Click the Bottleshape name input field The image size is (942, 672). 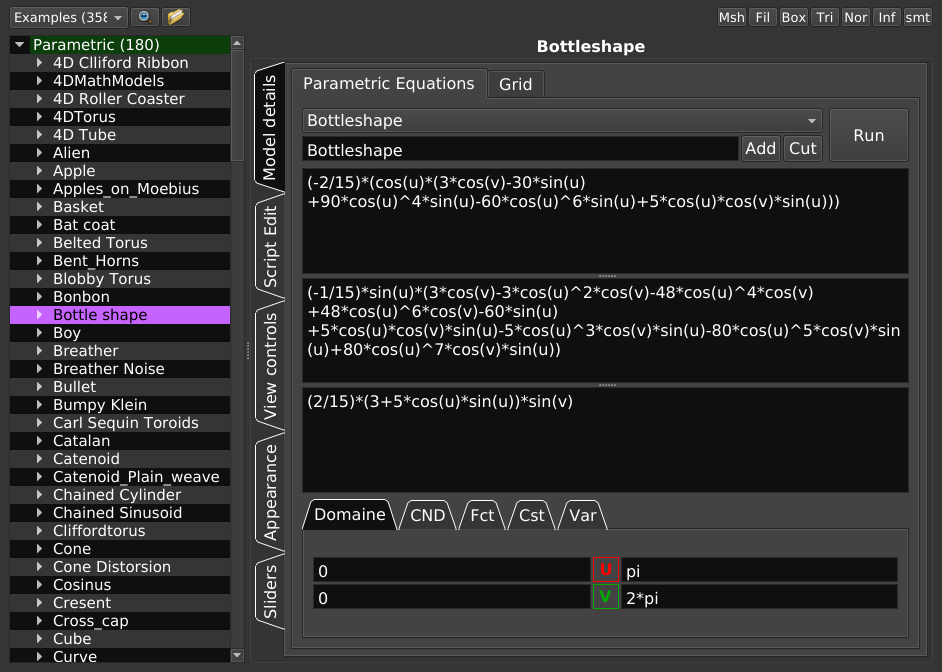(x=520, y=150)
